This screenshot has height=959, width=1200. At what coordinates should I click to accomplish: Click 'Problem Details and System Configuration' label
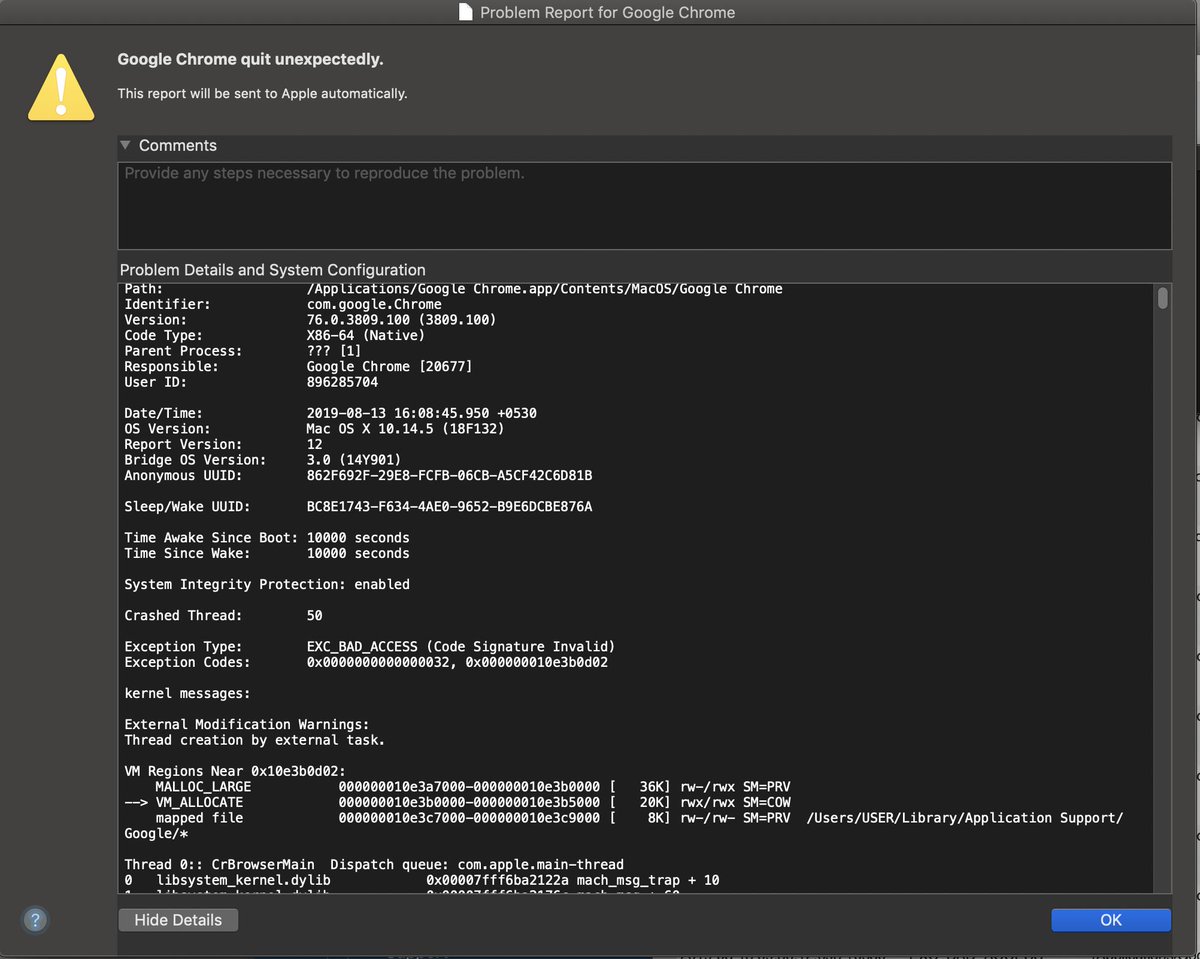272,270
